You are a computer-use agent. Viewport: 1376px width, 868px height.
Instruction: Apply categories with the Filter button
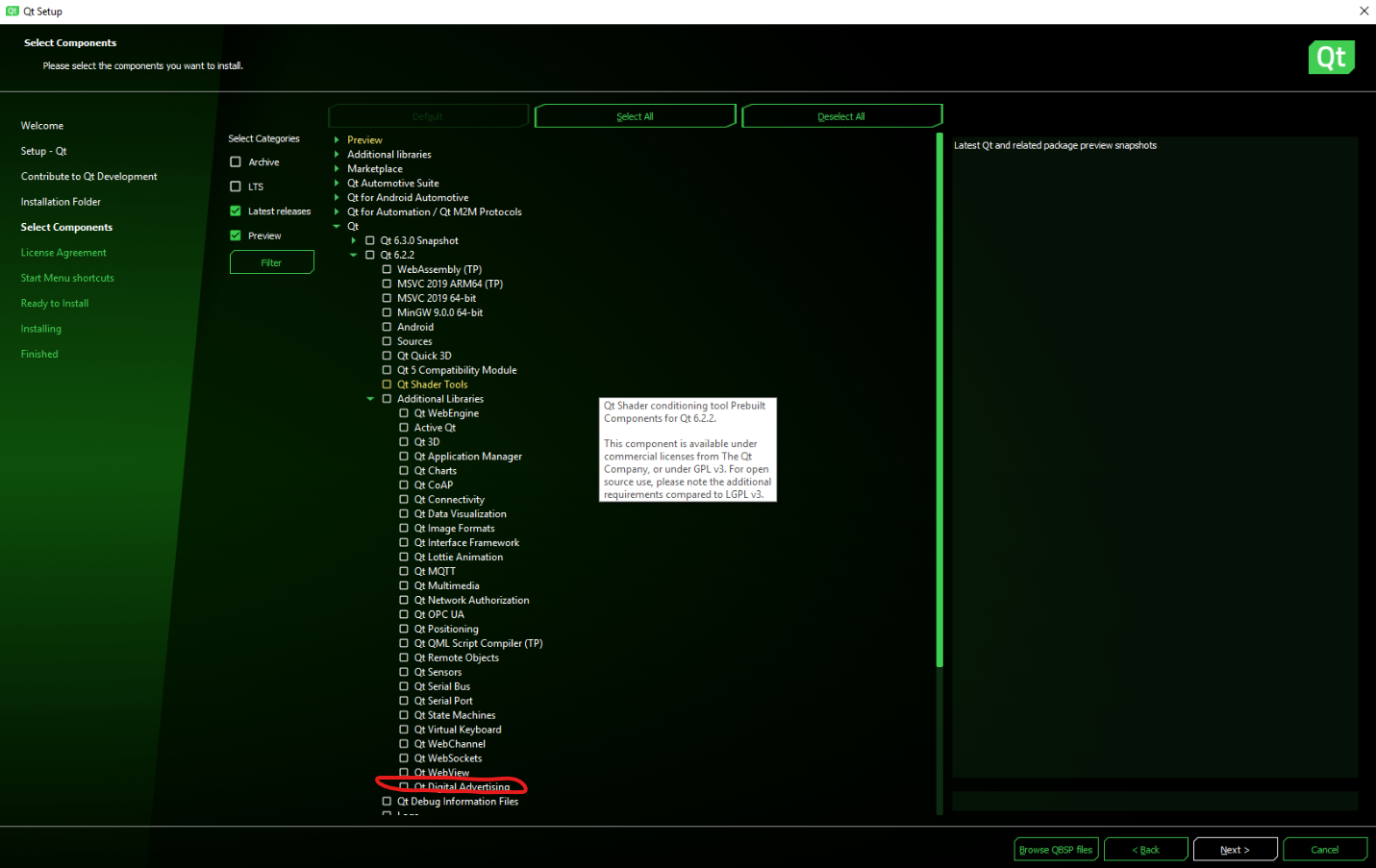[x=271, y=262]
